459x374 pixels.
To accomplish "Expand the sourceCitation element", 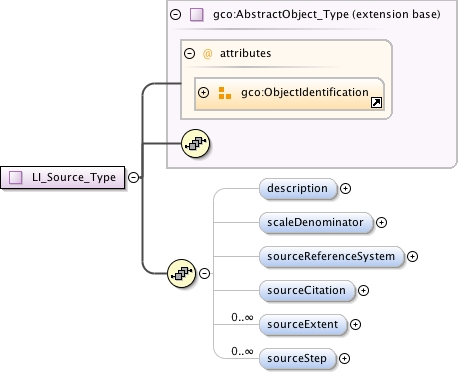I will point(363,291).
